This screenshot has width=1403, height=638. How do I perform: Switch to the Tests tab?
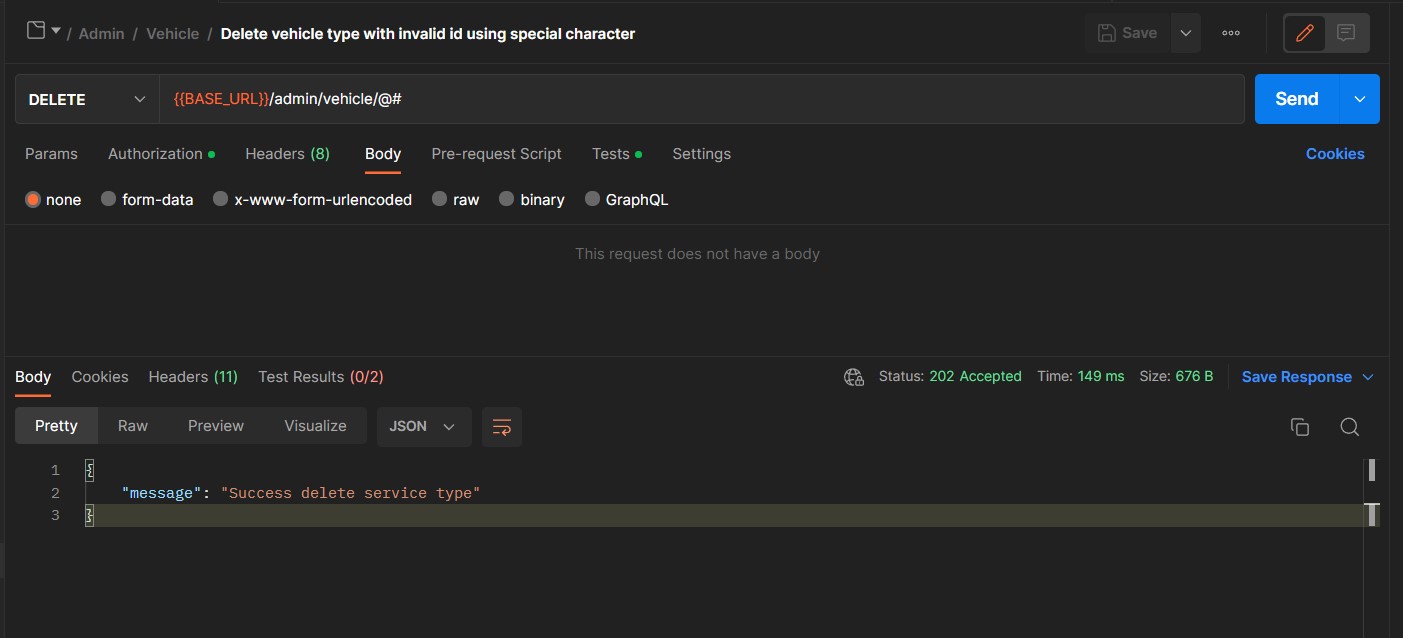tap(609, 153)
